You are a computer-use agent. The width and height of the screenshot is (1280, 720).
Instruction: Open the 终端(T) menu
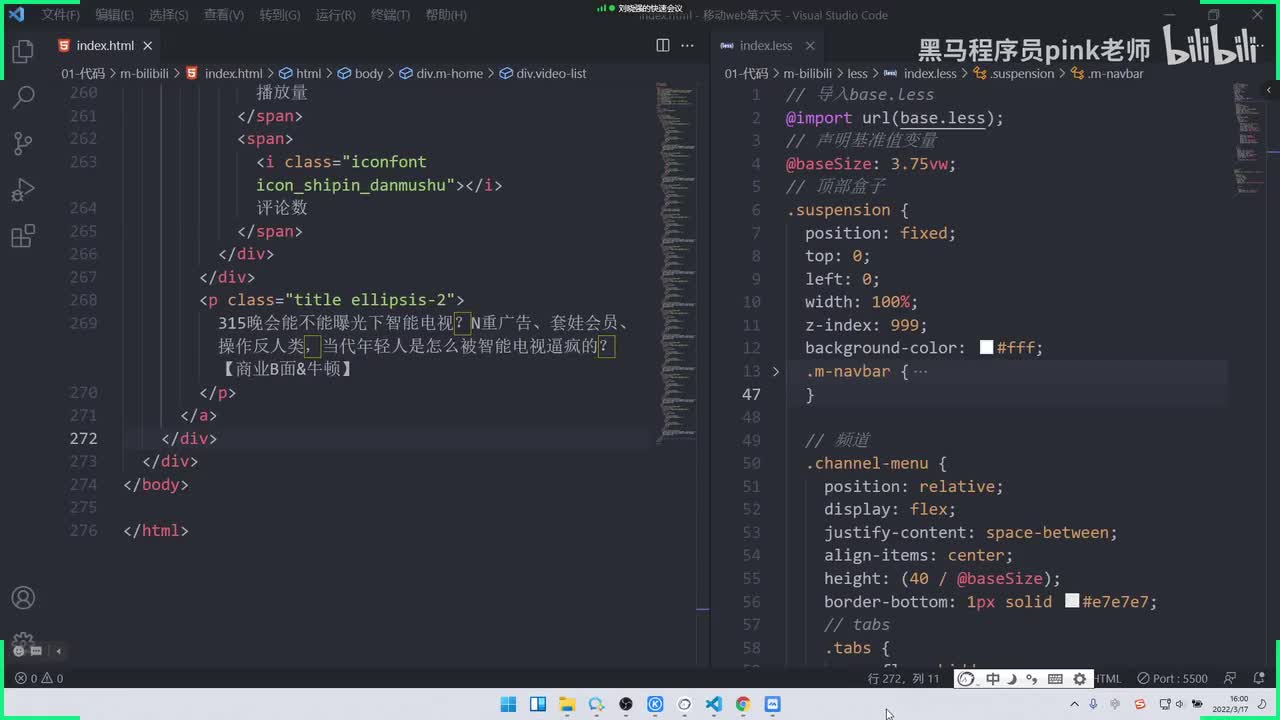[x=390, y=15]
